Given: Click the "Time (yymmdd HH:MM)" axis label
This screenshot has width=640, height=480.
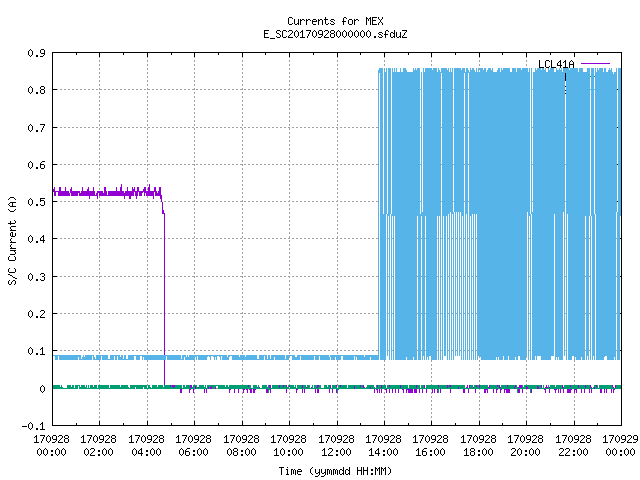Looking at the screenshot, I should [x=335, y=471].
